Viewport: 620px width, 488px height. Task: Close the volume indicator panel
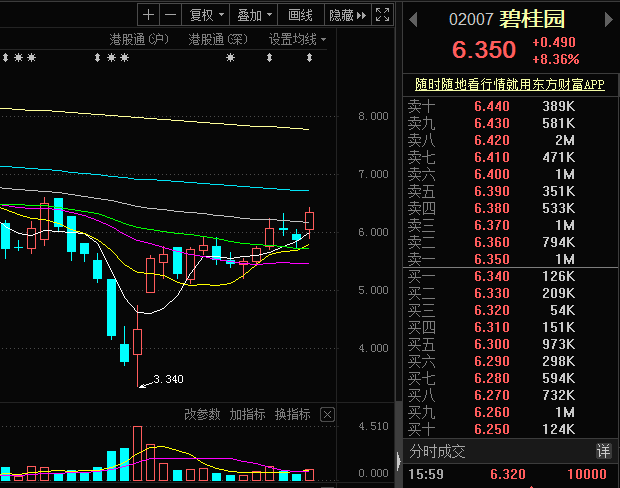(x=327, y=414)
